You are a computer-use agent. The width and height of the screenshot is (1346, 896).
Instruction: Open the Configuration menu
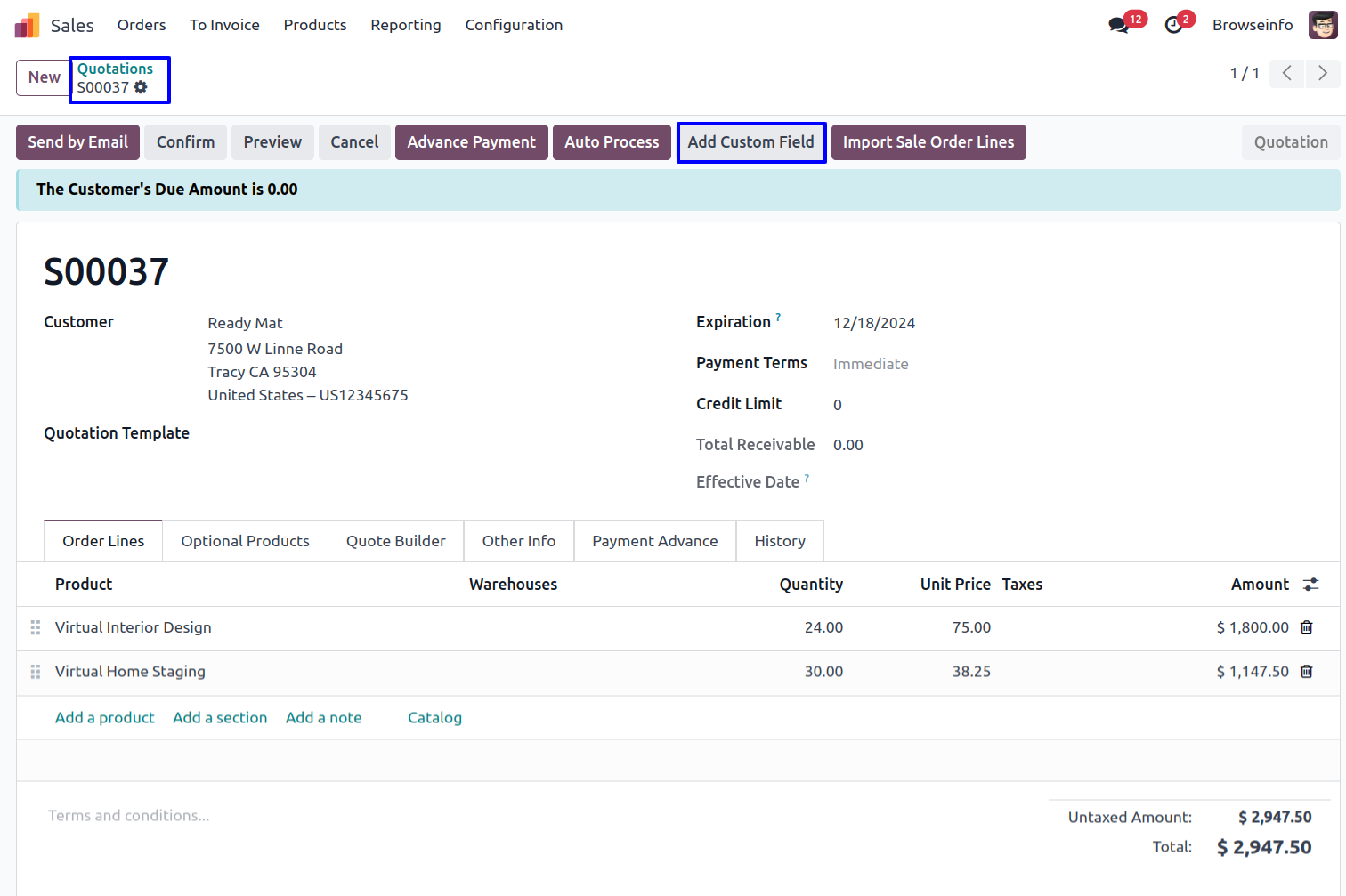point(514,25)
